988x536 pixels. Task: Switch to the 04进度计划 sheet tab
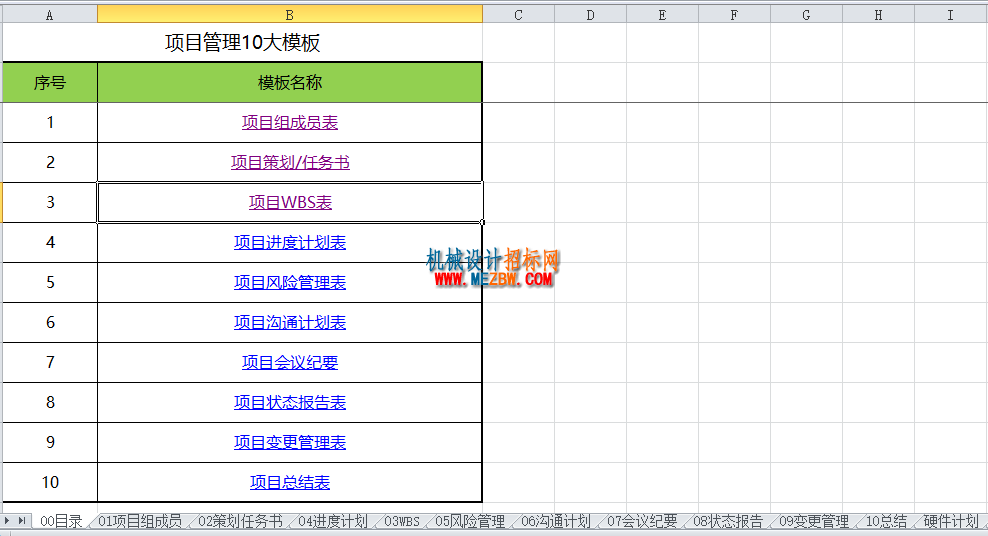(x=333, y=522)
